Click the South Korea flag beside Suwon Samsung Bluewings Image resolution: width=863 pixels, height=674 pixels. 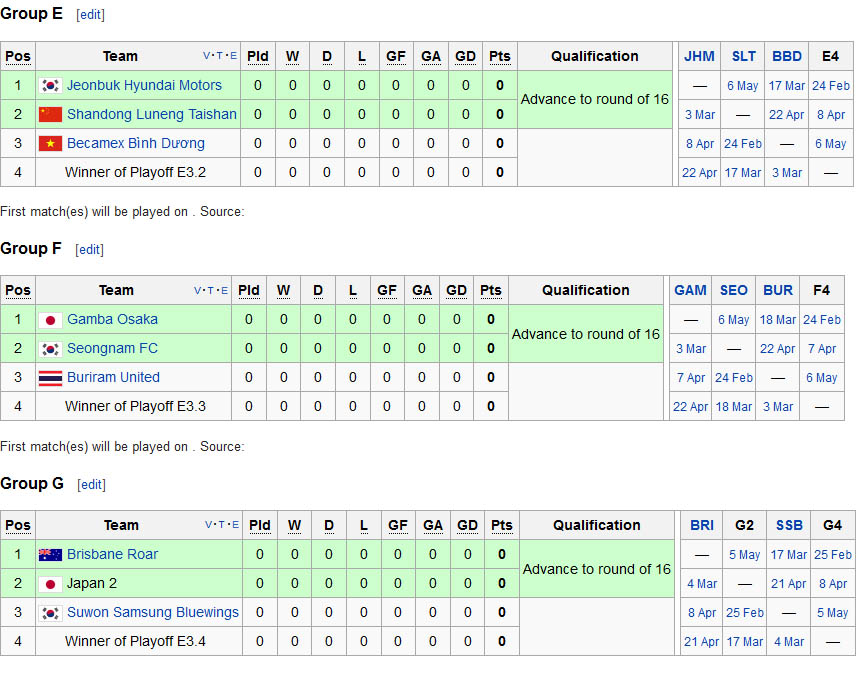[x=50, y=613]
